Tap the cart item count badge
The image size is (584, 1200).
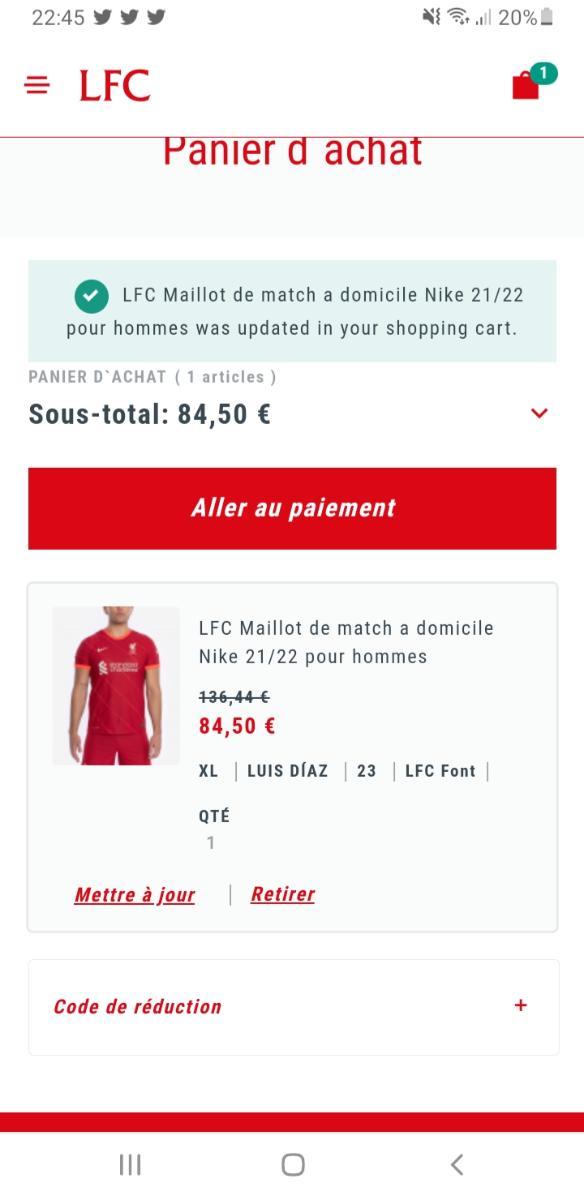543,72
